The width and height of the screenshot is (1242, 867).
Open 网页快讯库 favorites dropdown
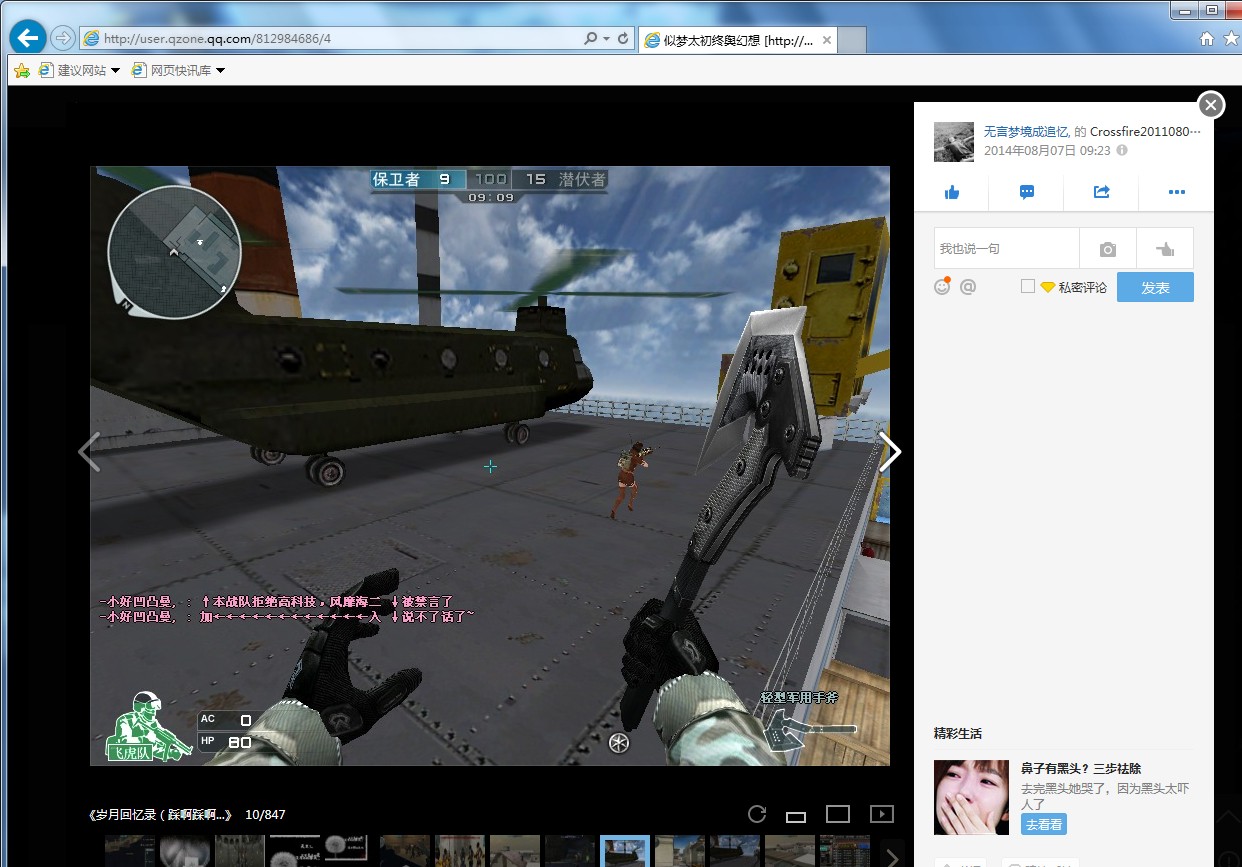pos(178,70)
